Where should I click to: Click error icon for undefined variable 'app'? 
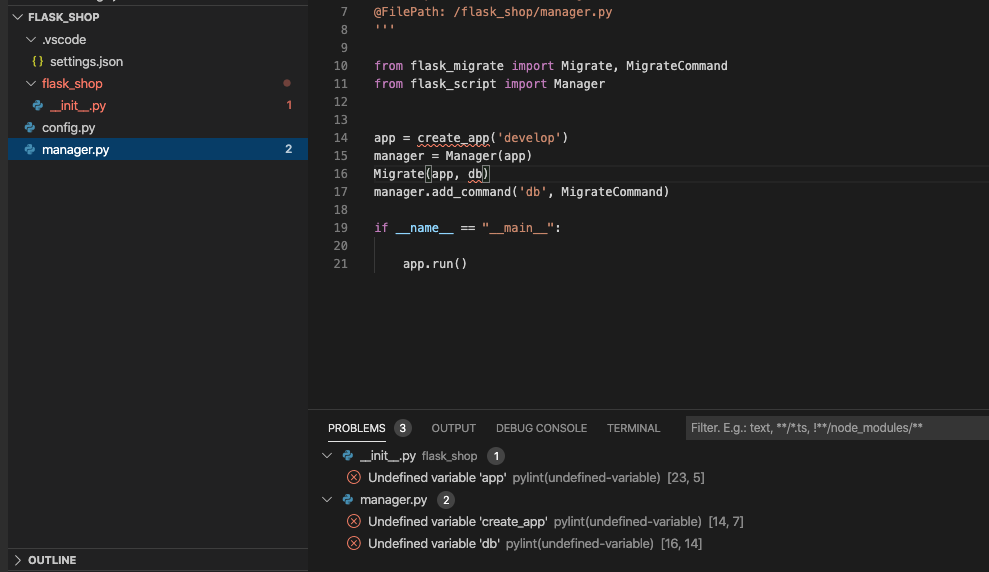click(x=354, y=477)
